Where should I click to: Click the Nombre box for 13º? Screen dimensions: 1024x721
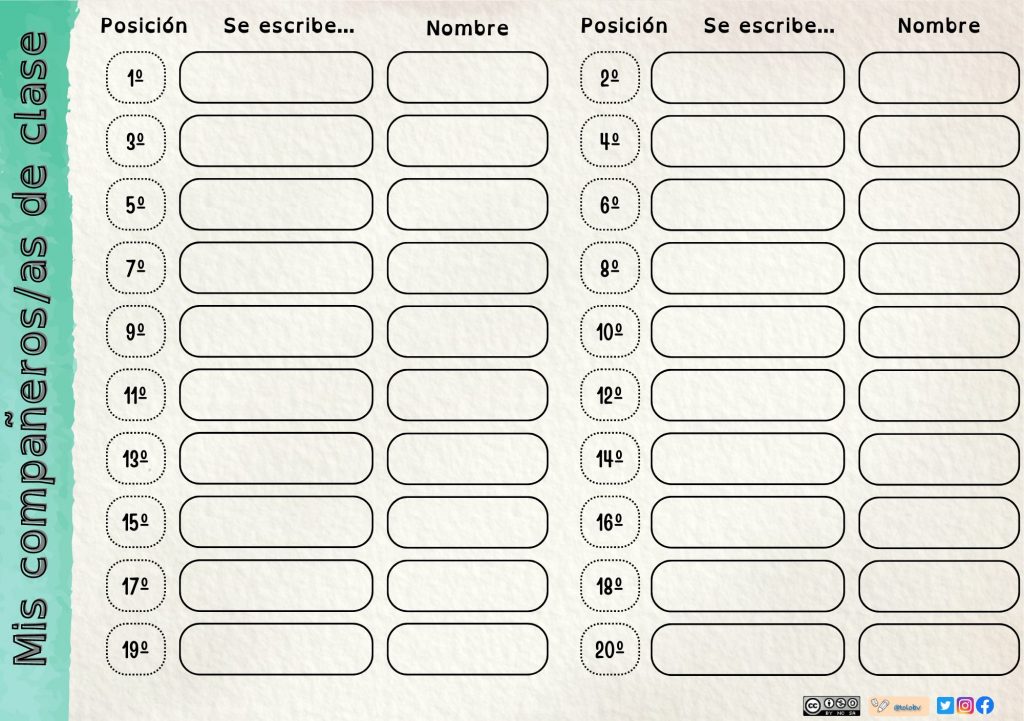(x=467, y=459)
